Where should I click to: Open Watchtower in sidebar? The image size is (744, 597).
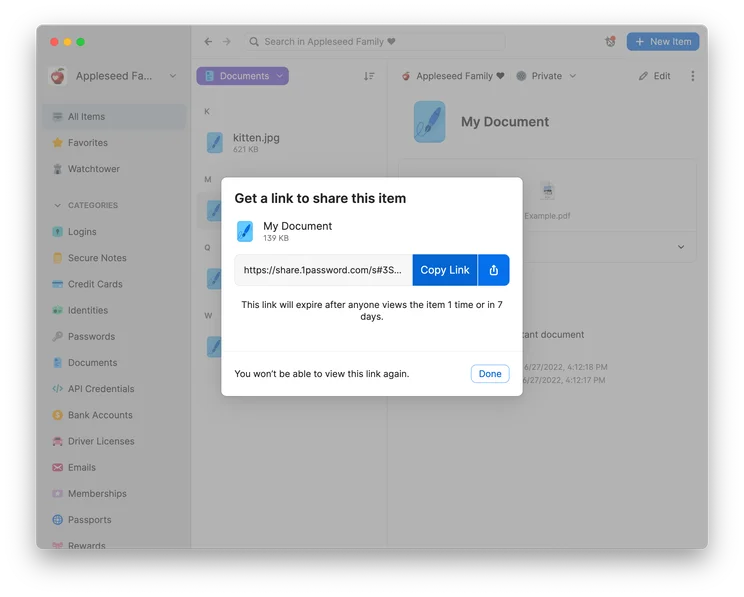(114, 168)
